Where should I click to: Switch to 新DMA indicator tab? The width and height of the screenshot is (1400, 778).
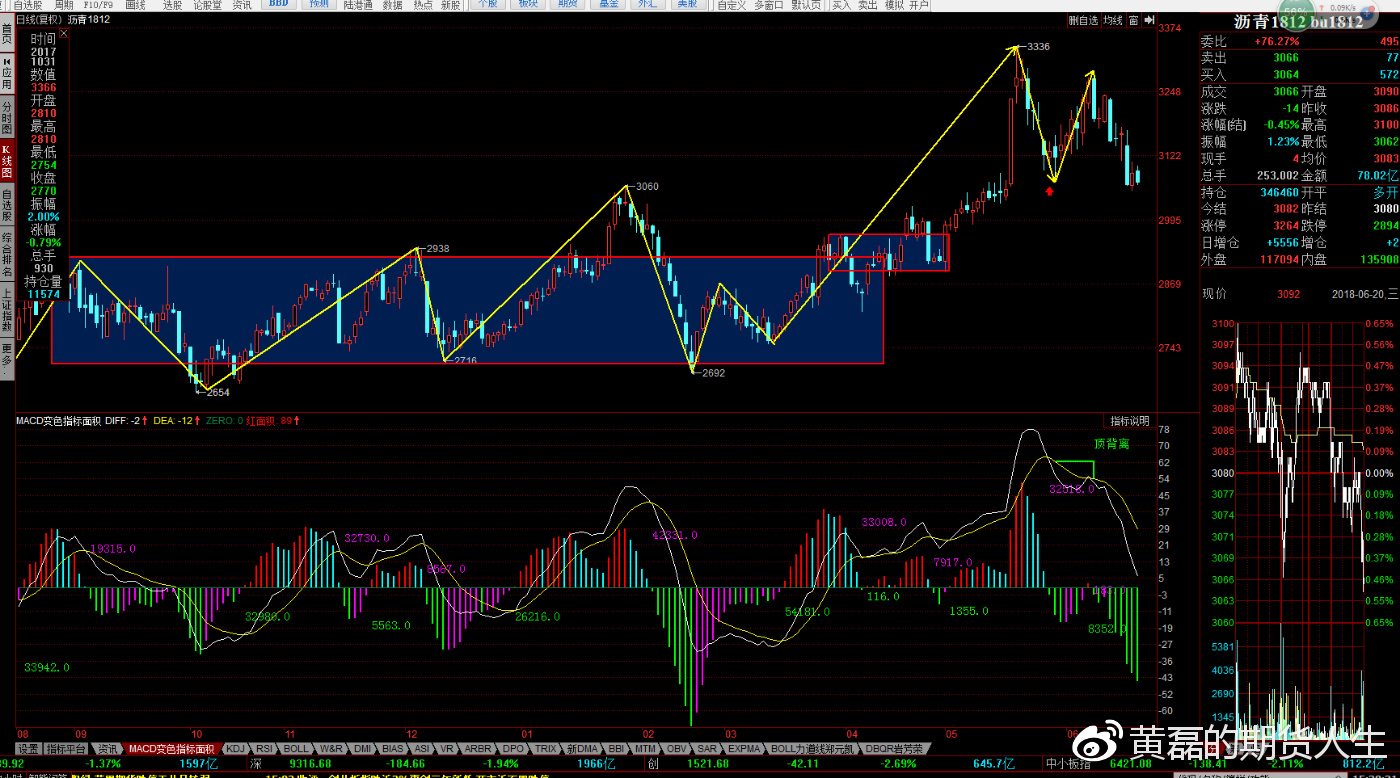[582, 748]
